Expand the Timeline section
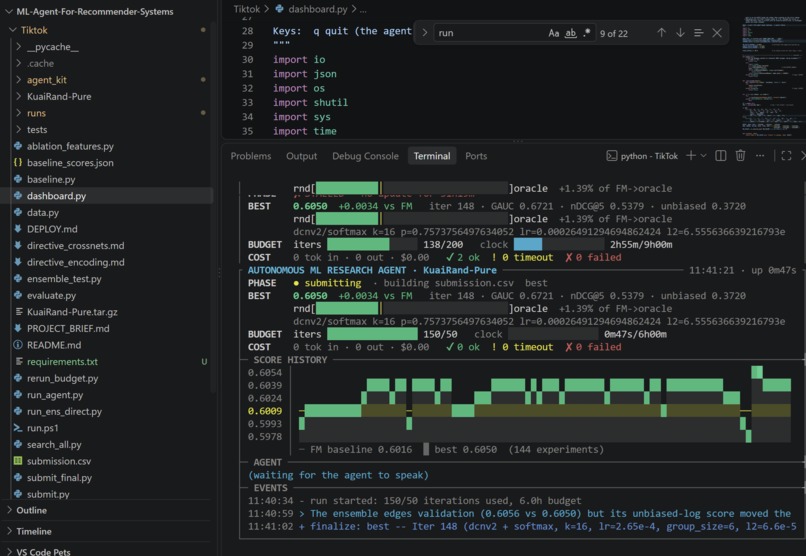 [x=33, y=531]
